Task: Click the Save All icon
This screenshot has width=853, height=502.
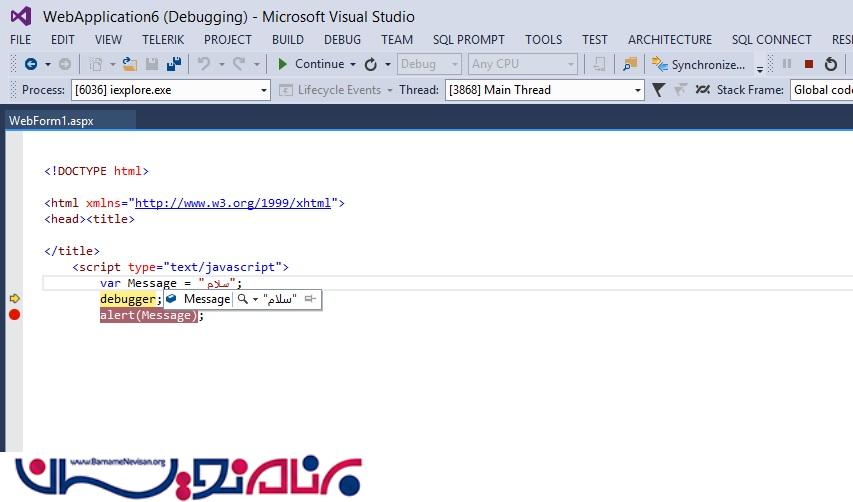Action: pos(174,64)
